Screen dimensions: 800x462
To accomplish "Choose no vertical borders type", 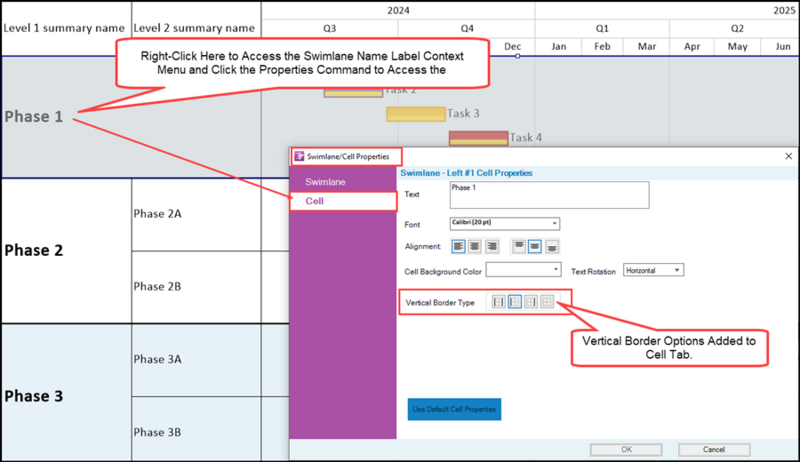I will pos(547,302).
